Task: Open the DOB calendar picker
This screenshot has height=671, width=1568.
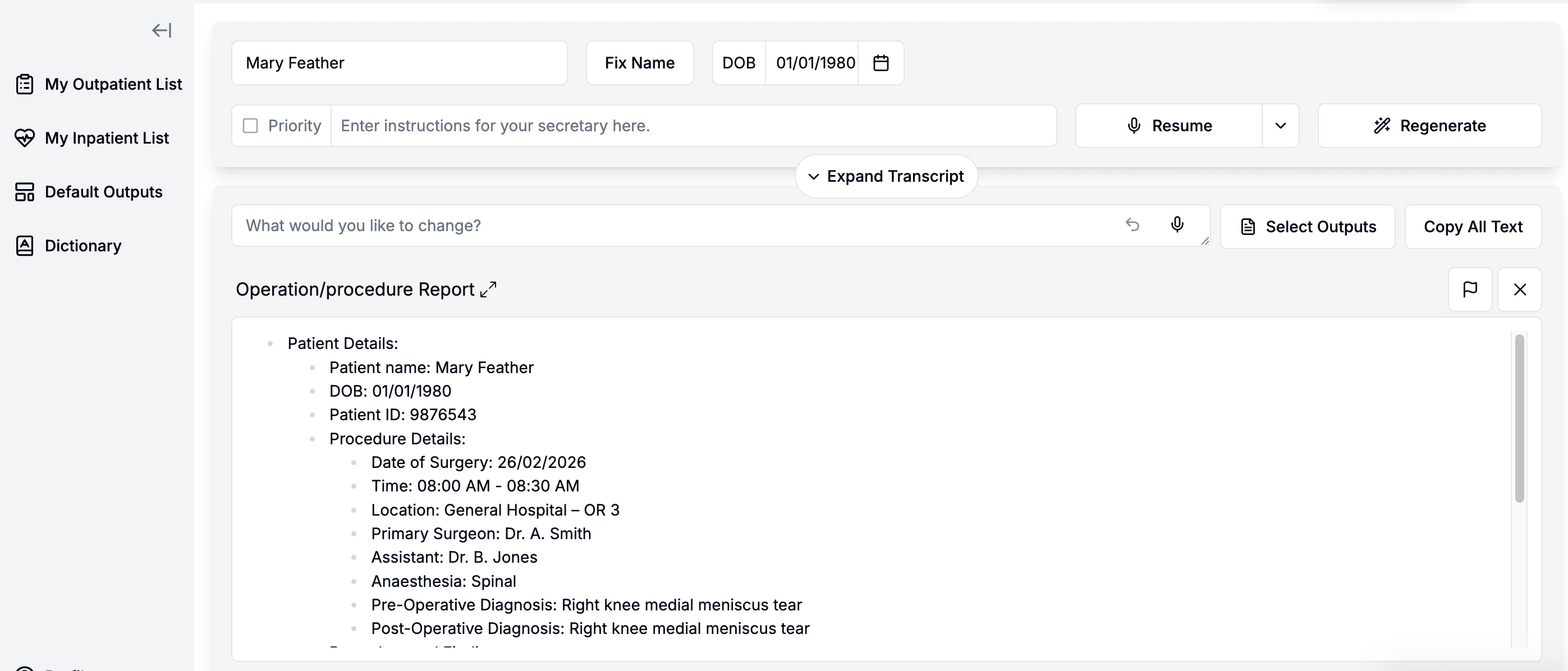Action: click(x=881, y=63)
